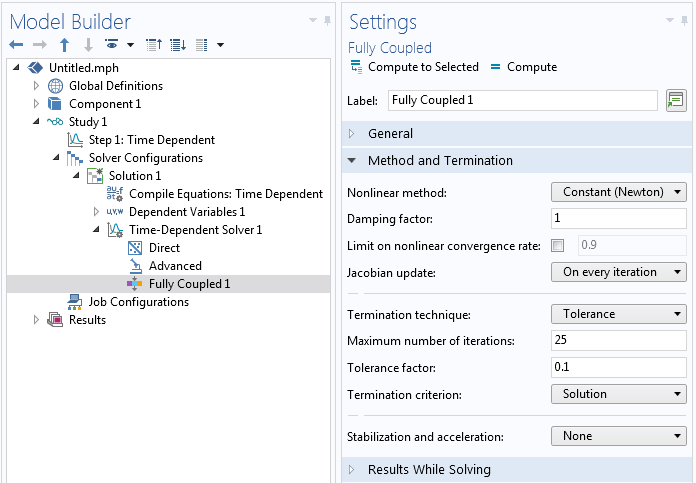Click the Move Up arrow icon

coord(65,45)
